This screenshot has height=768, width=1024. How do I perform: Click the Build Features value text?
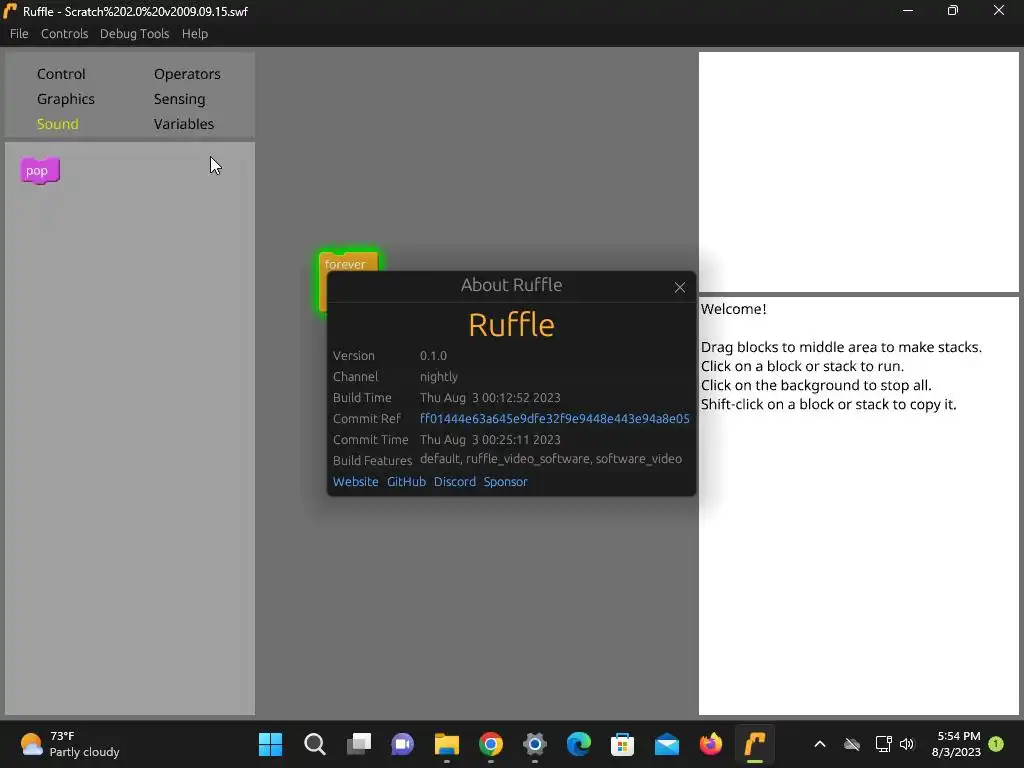click(551, 459)
